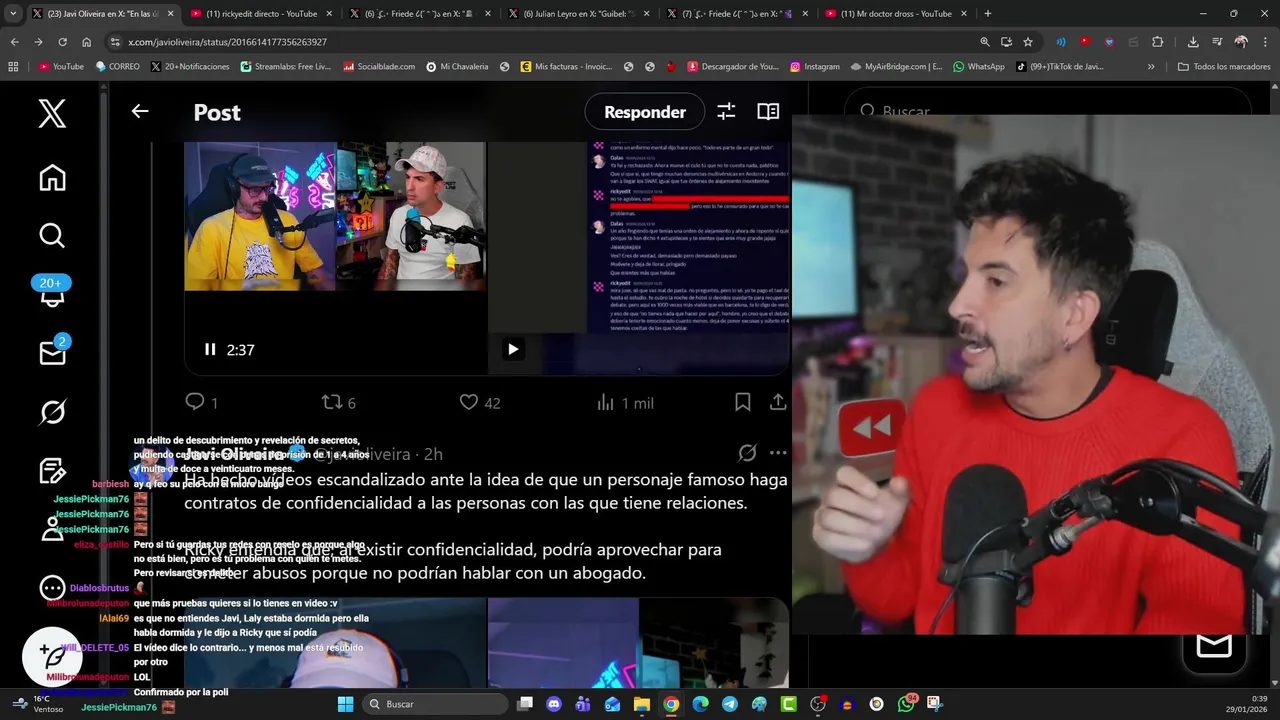Open the Todos los marcadores folder
1280x720 pixels.
click(1224, 66)
